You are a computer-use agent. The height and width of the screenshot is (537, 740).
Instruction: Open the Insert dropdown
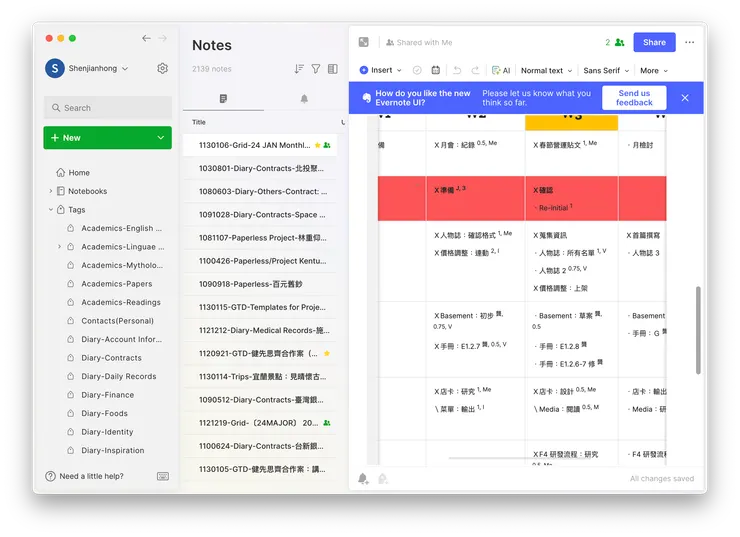pyautogui.click(x=380, y=70)
